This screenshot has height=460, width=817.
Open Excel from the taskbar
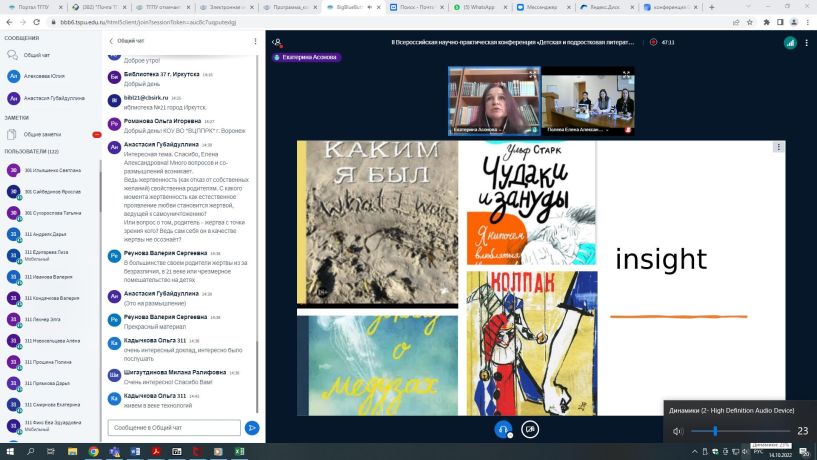[239, 452]
